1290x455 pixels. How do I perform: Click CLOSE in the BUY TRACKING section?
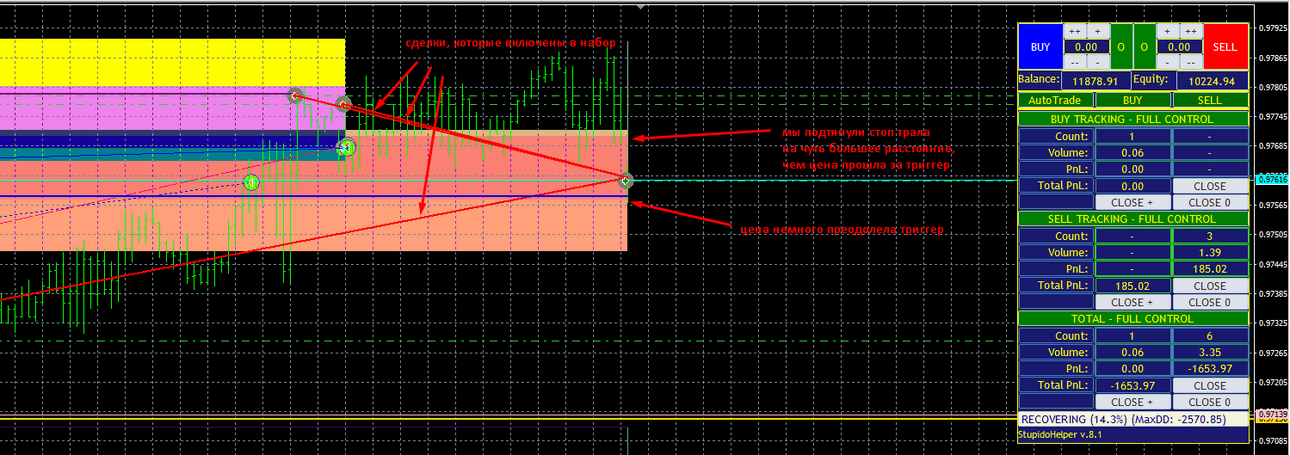click(x=1210, y=186)
